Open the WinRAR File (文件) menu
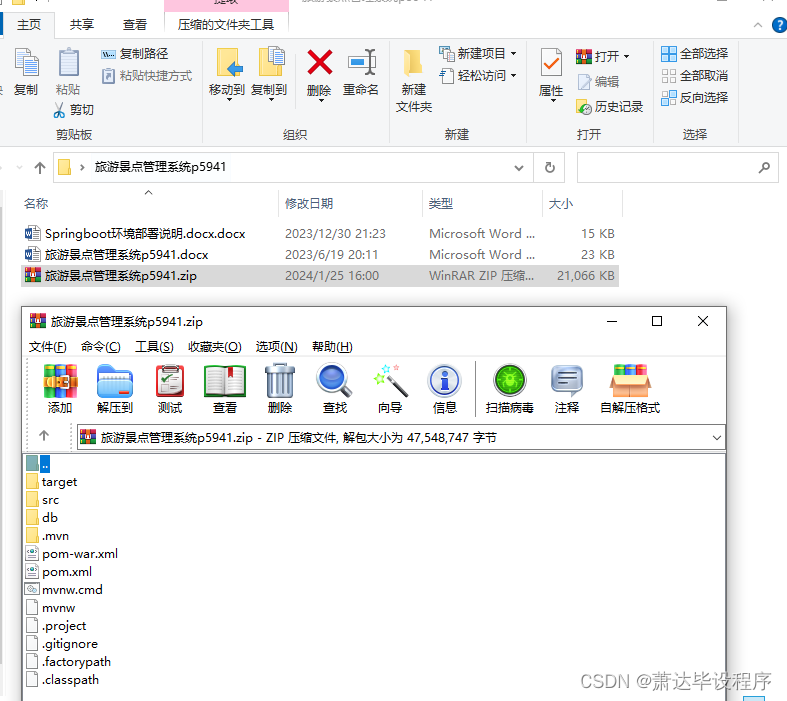Viewport: 787px width, 701px height. click(47, 347)
